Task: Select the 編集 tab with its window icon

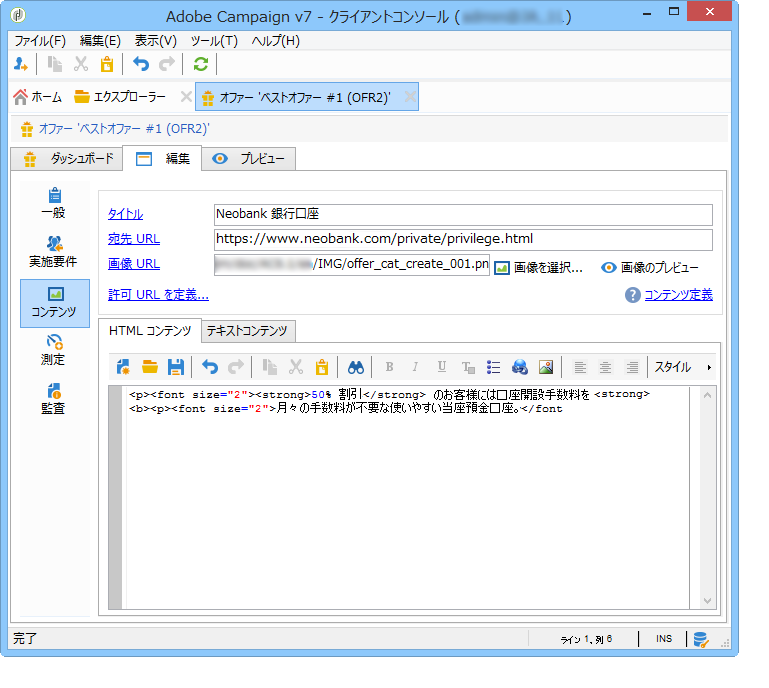Action: coord(162,159)
